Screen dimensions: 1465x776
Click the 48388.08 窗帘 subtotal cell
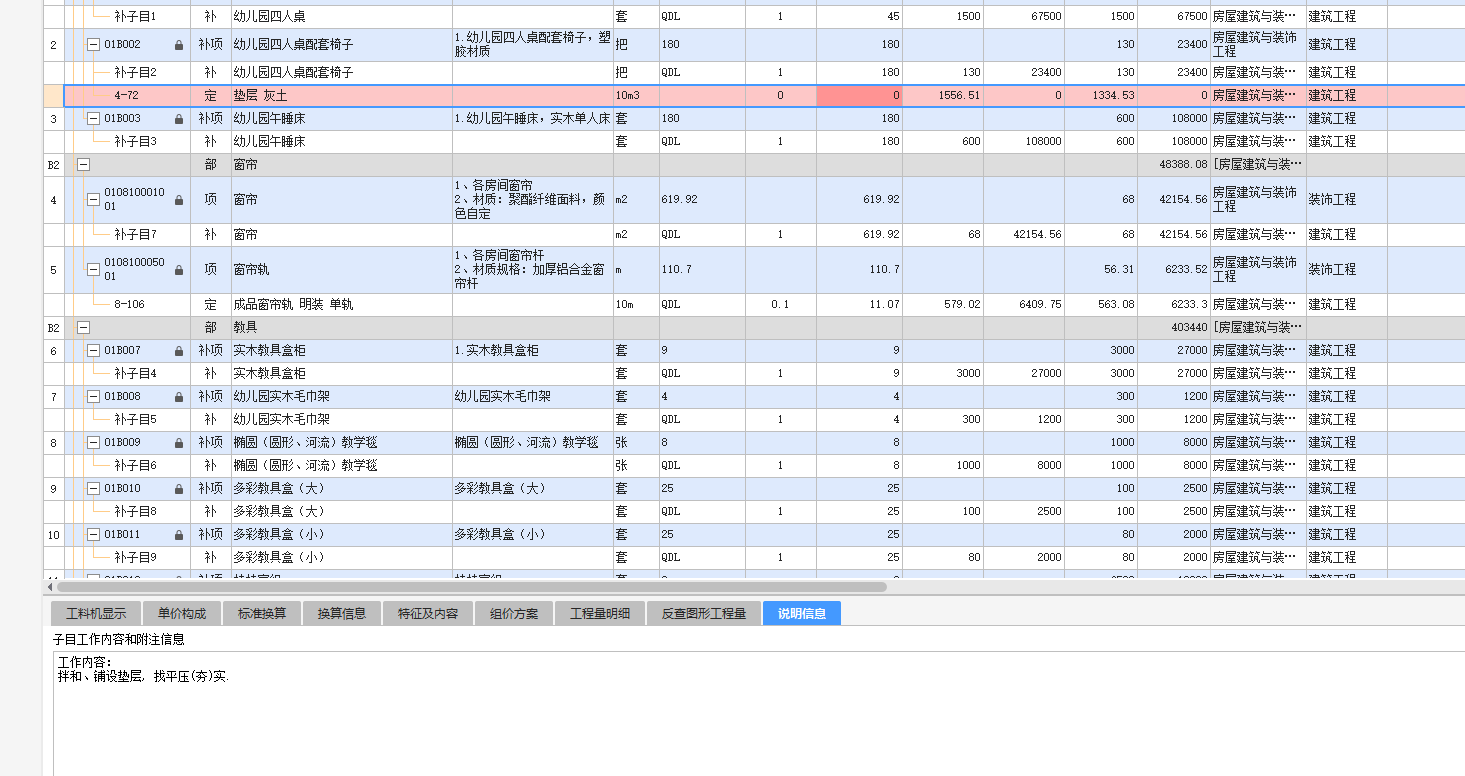pyautogui.click(x=1174, y=165)
